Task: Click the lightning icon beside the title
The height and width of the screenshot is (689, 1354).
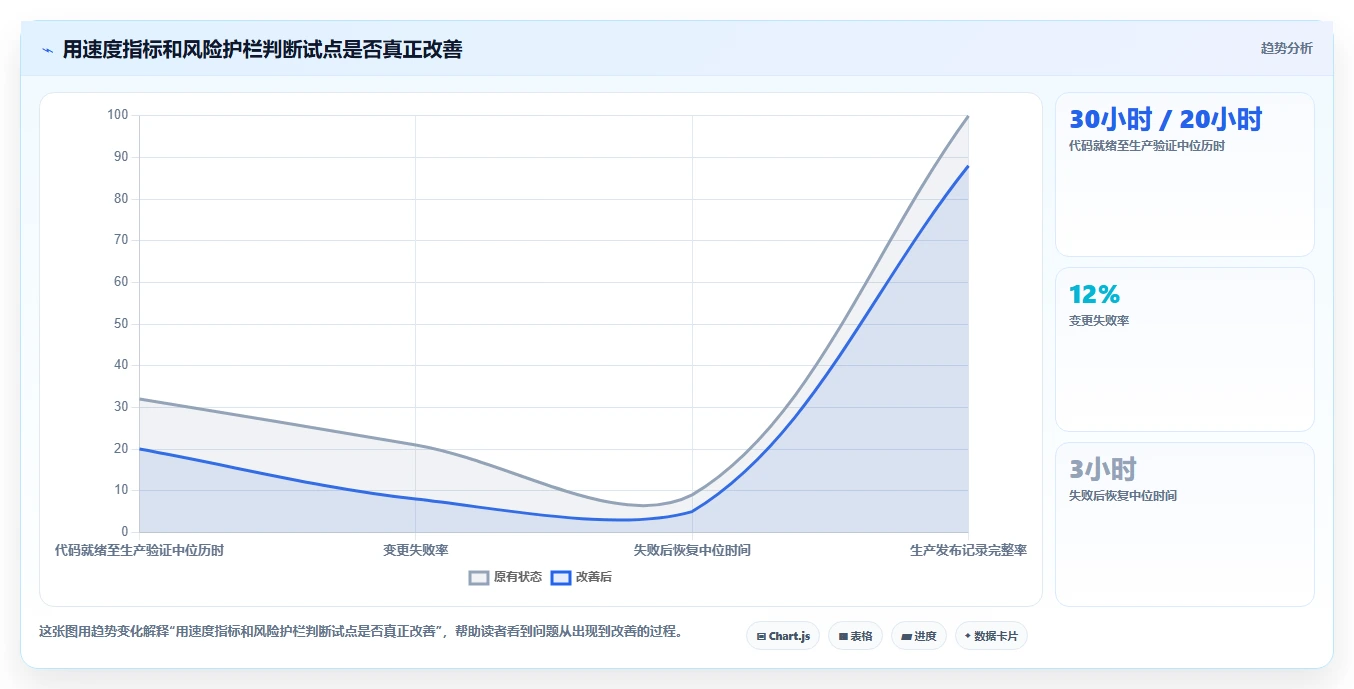Action: click(47, 50)
